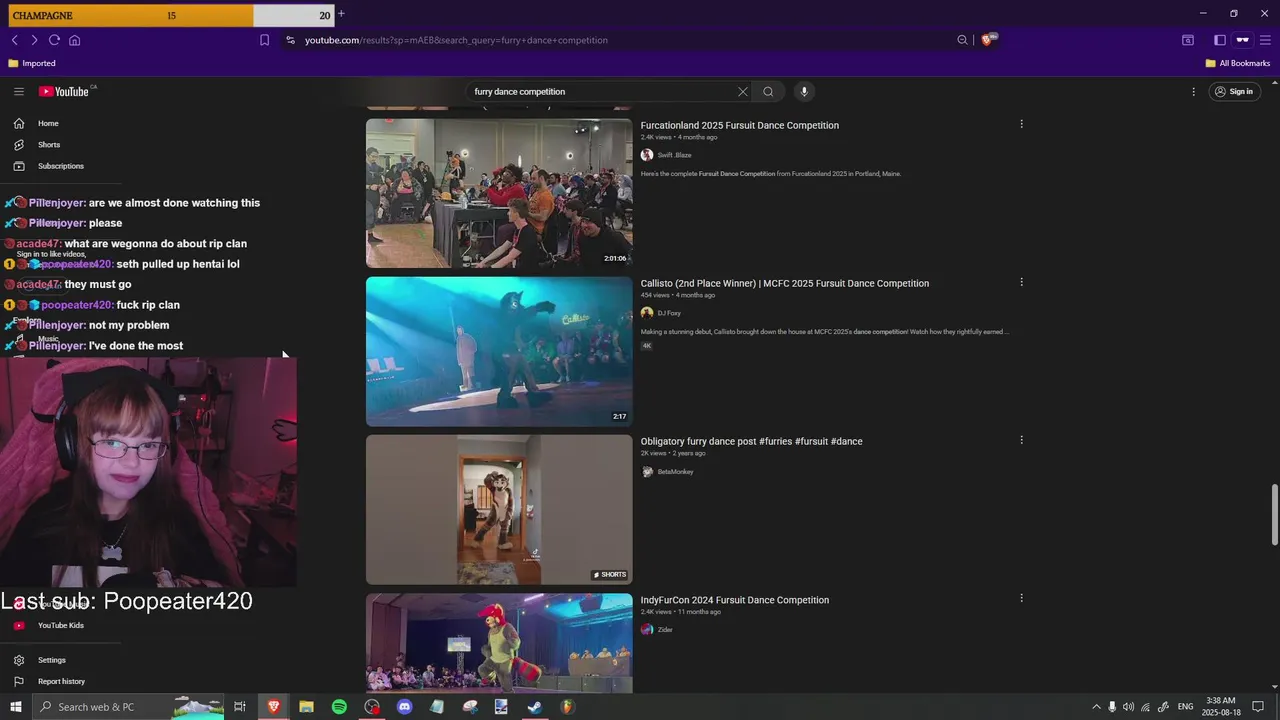The image size is (1280, 720).
Task: Click the browser home button
Action: [74, 40]
